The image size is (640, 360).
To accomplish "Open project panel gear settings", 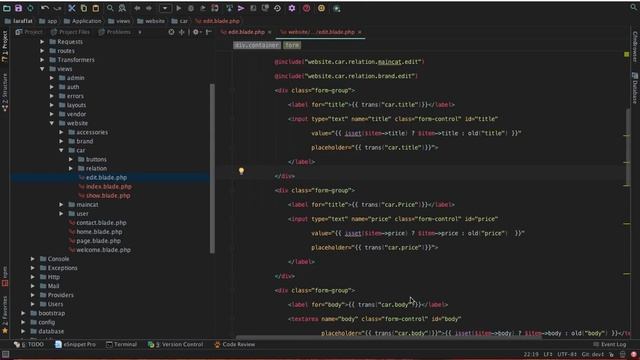I will click(196, 32).
